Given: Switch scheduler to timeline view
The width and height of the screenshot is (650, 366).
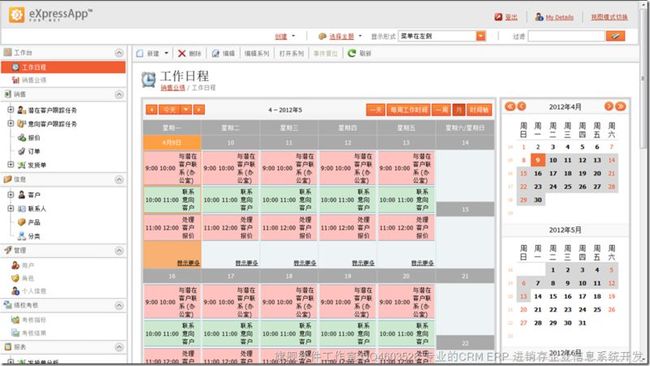Looking at the screenshot, I should 480,109.
